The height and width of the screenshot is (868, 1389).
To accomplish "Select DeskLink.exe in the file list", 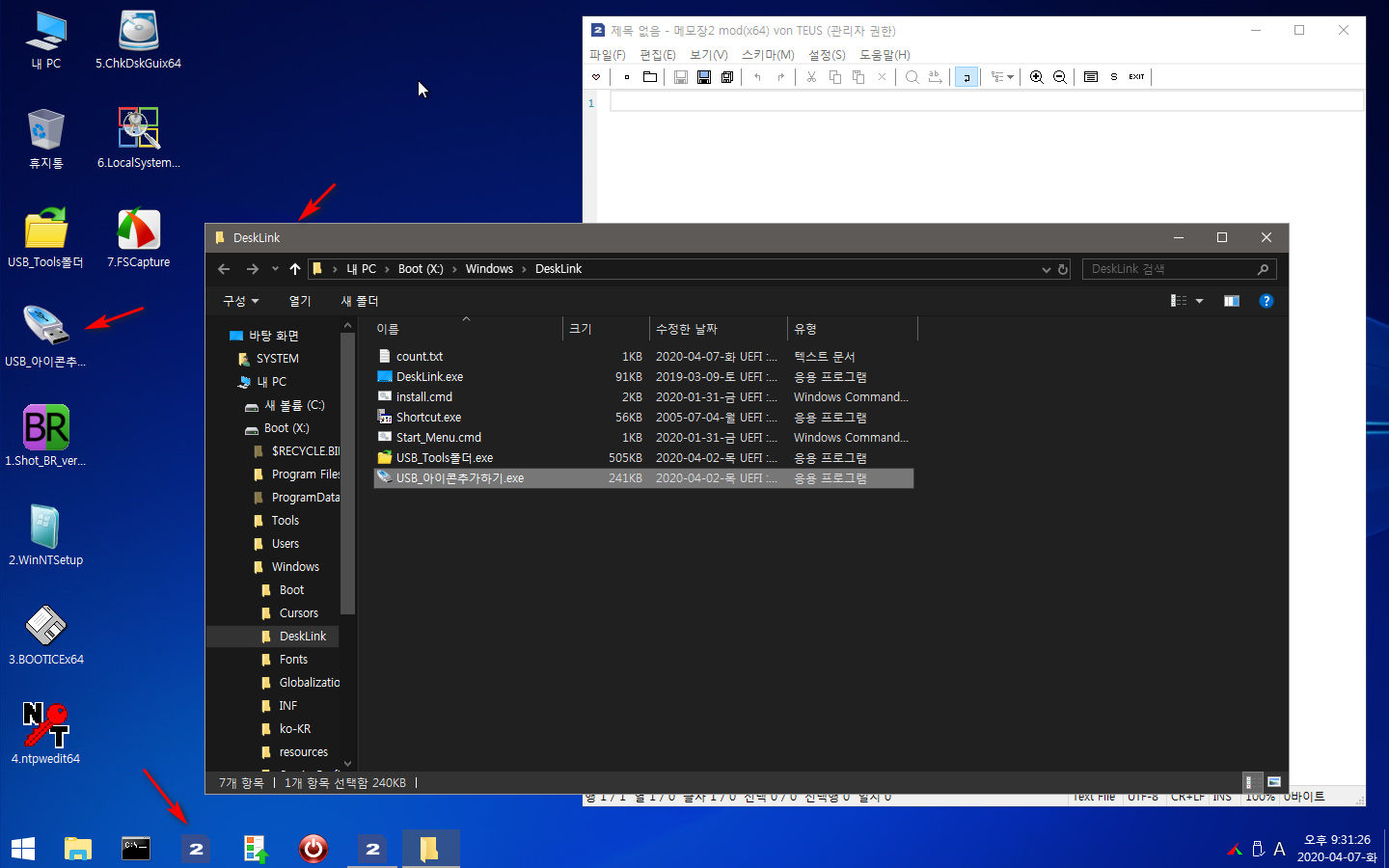I will pyautogui.click(x=429, y=377).
